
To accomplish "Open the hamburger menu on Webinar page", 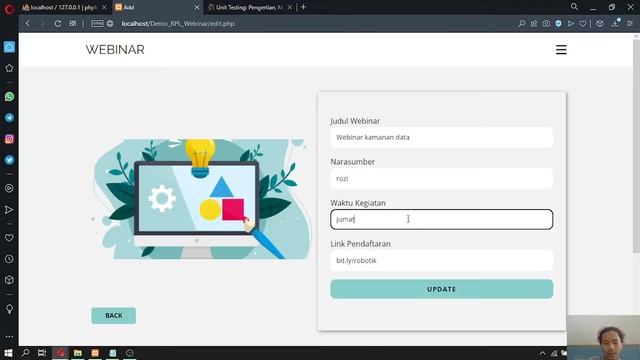I will tap(561, 50).
